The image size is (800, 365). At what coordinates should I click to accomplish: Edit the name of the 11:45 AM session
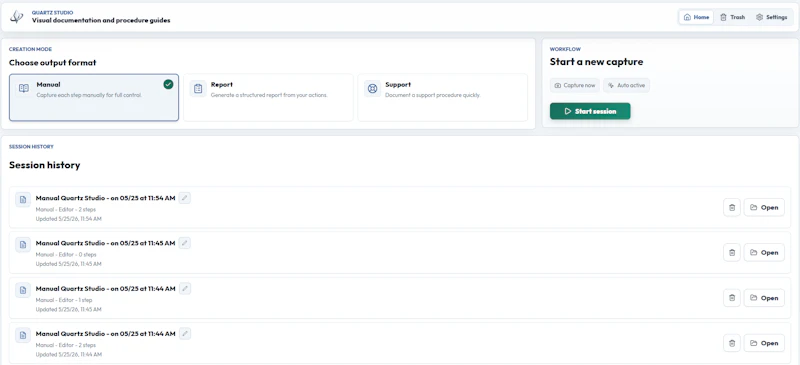185,243
